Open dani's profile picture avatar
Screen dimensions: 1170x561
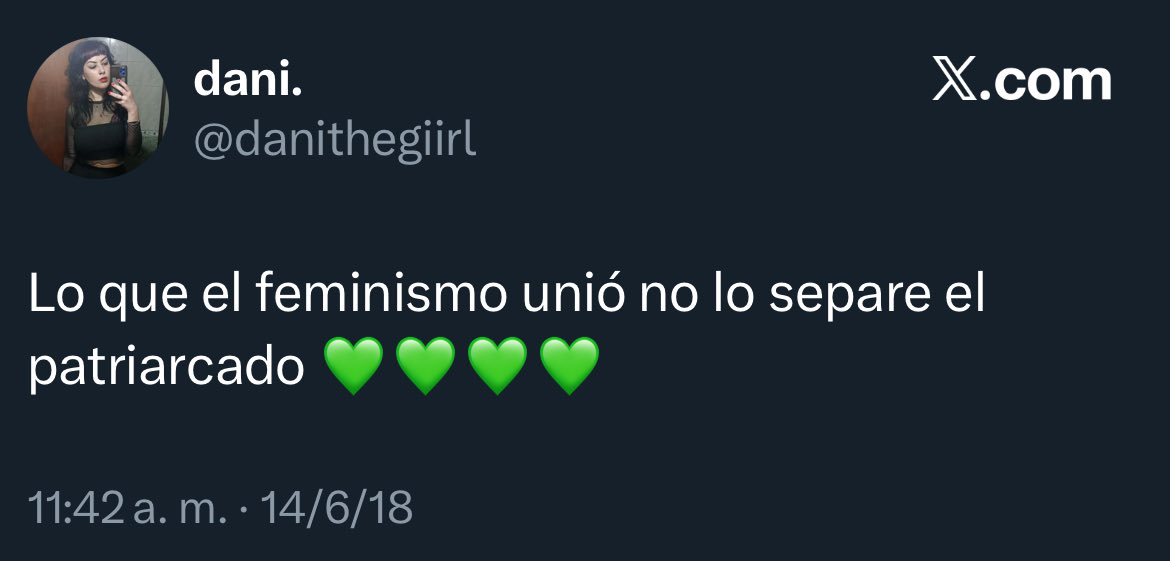coord(98,107)
